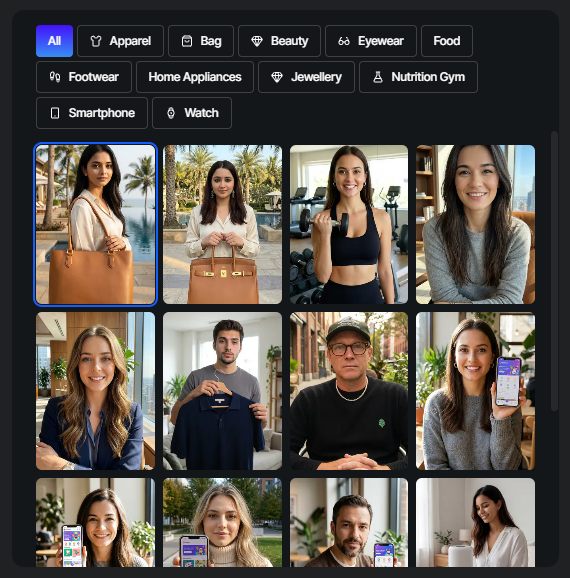
Task: Filter templates by Beauty
Action: (279, 41)
